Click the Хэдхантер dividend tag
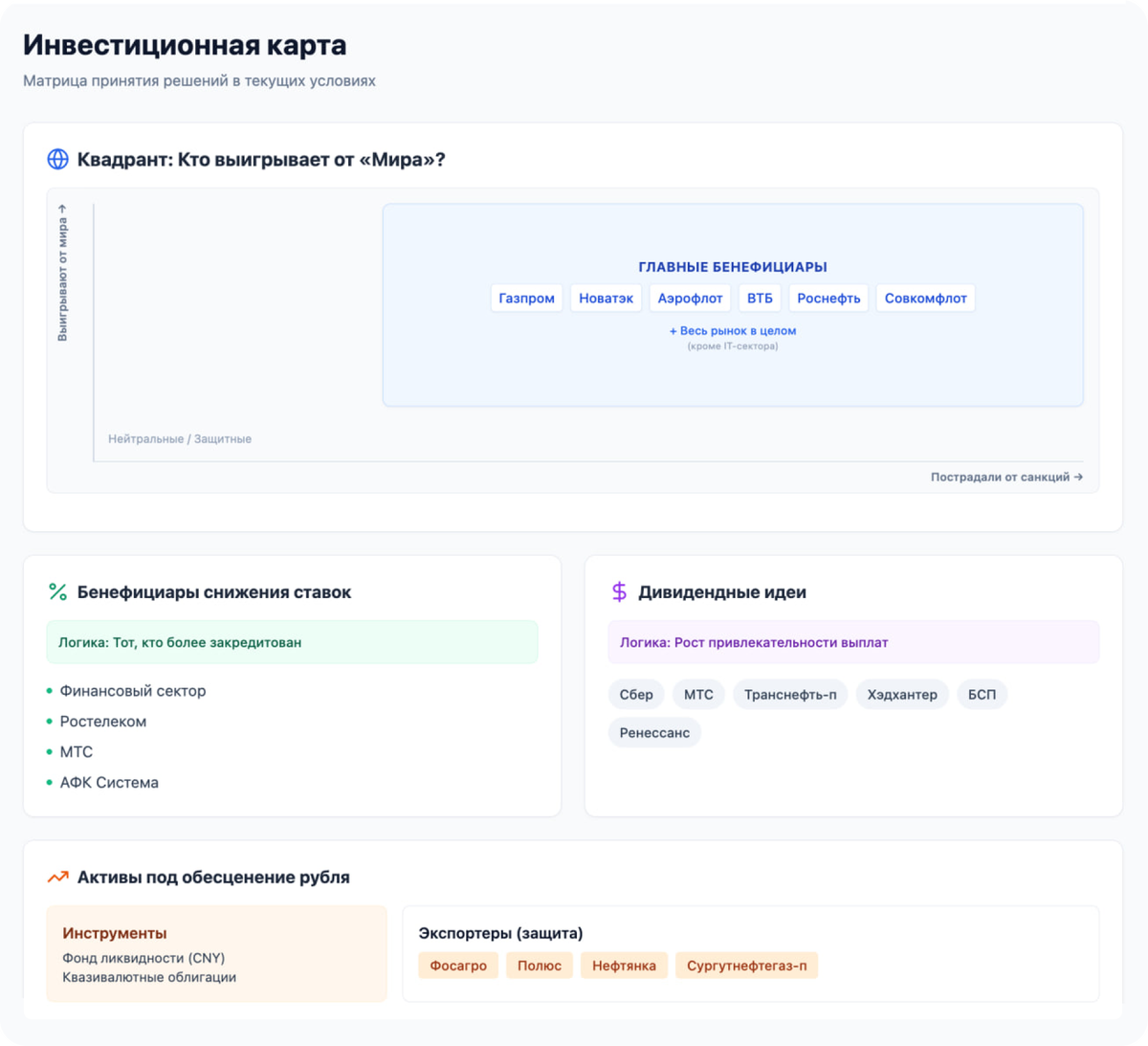This screenshot has height=1046, width=1148. point(902,695)
